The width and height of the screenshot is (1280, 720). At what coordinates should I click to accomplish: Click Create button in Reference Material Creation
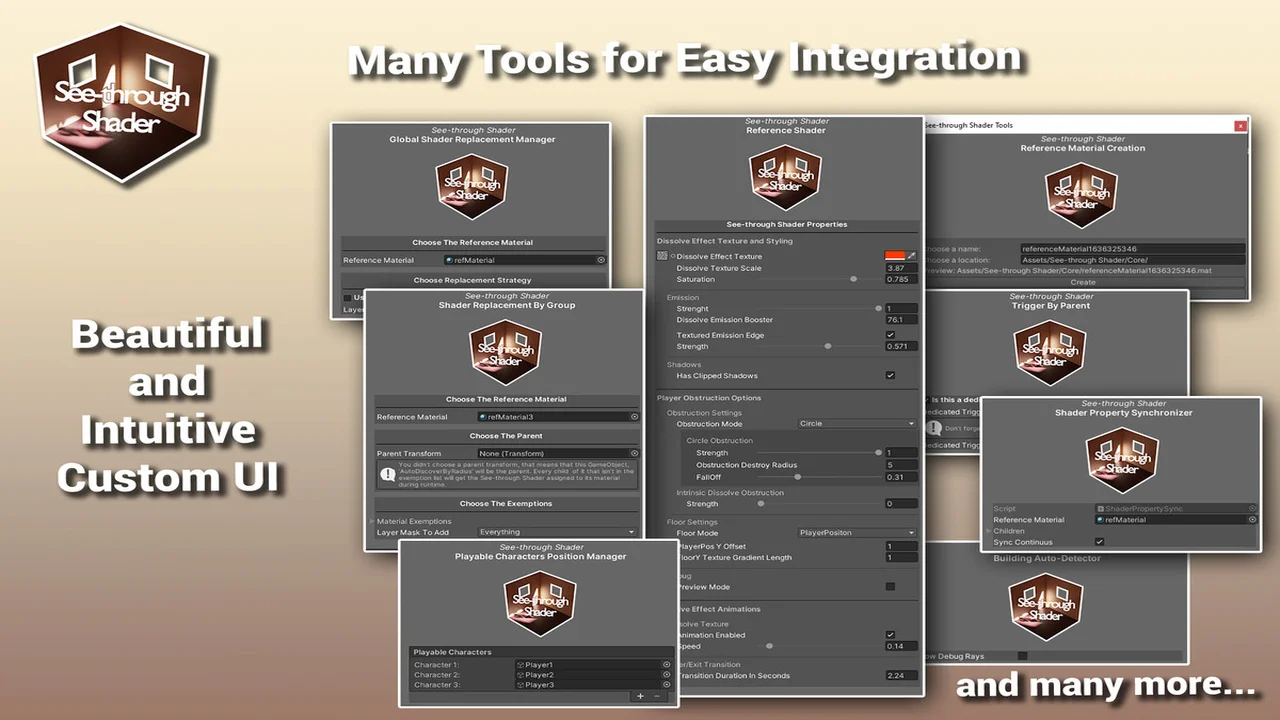[x=1083, y=282]
